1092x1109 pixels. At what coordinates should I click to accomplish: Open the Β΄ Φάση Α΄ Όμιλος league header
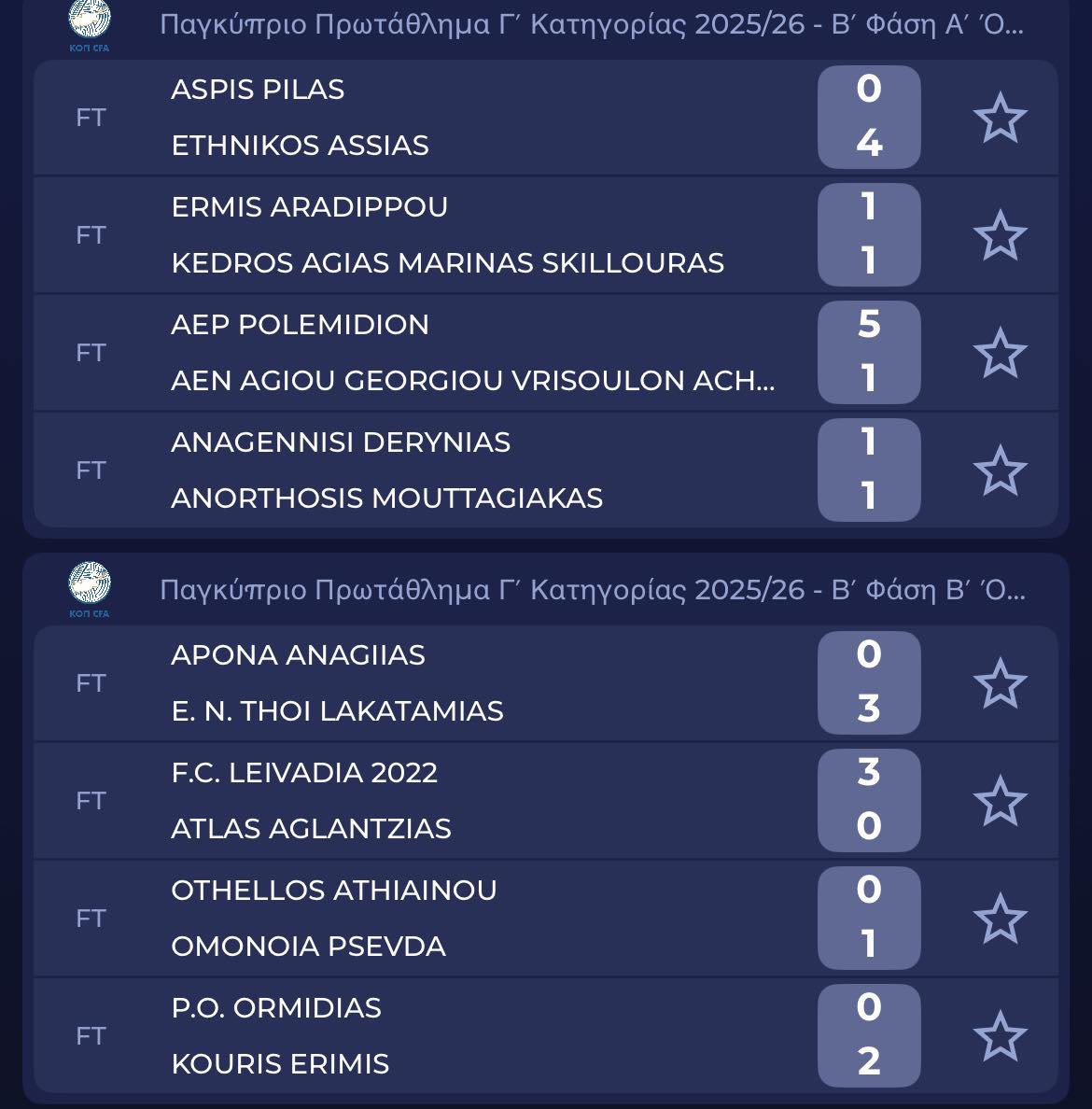tap(592, 24)
